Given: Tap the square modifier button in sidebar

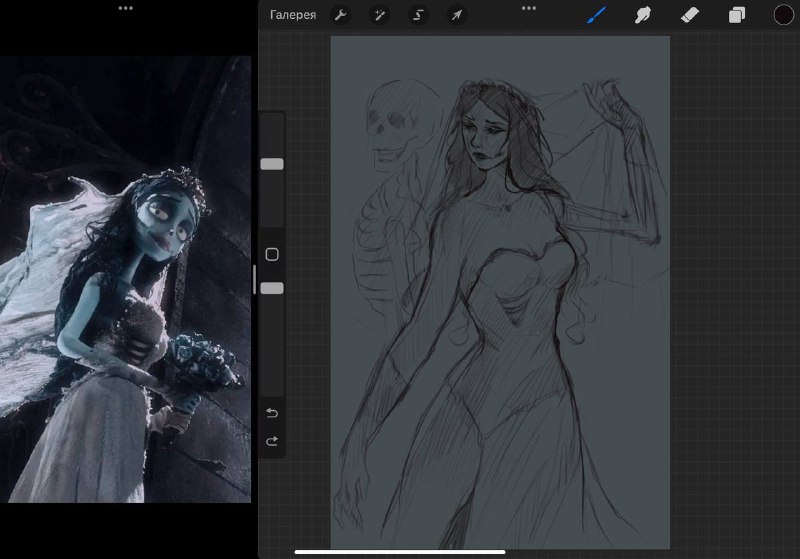Looking at the screenshot, I should tap(272, 254).
